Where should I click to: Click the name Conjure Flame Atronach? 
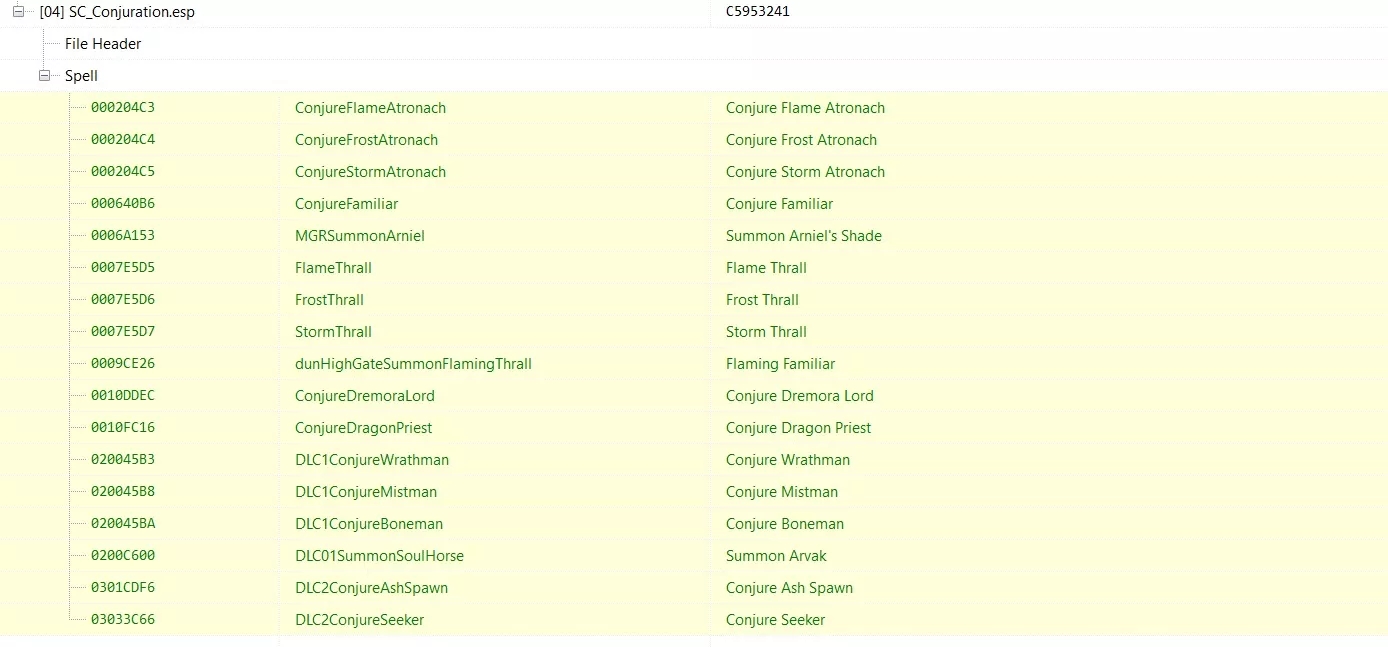click(805, 108)
